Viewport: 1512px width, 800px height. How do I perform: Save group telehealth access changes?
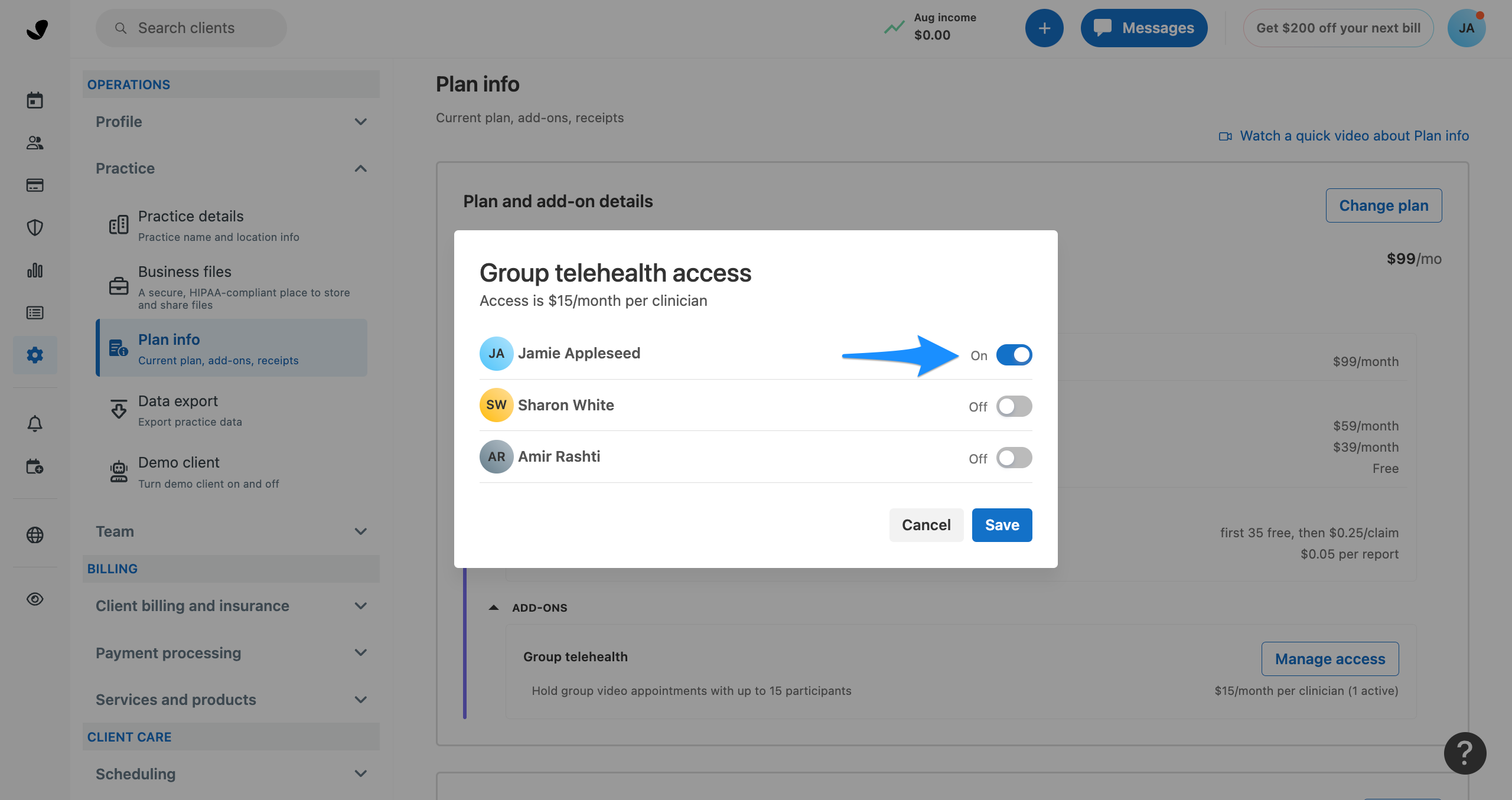[1002, 525]
